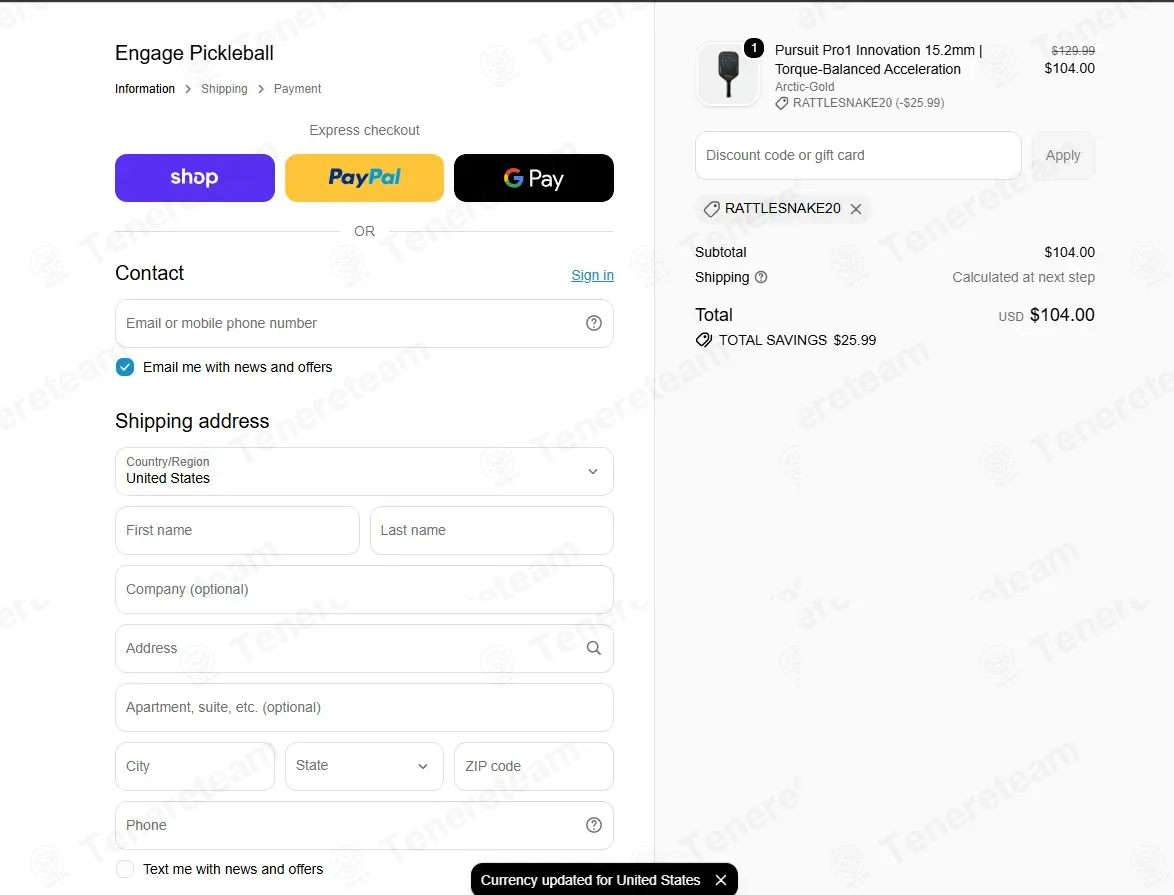This screenshot has width=1174, height=895.
Task: Go to Shipping breadcrumb step
Action: coord(224,88)
